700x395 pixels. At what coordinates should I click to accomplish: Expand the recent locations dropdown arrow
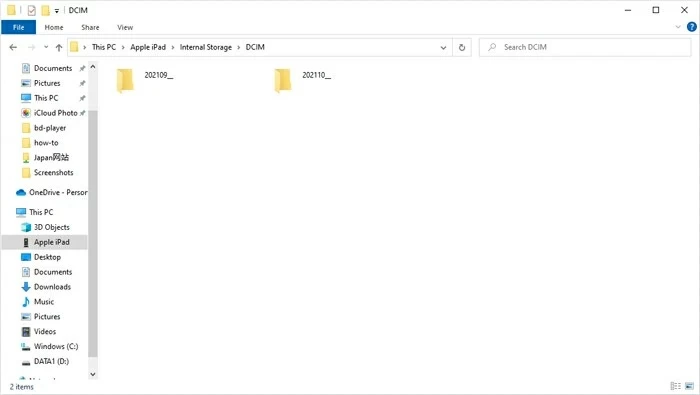pos(46,47)
